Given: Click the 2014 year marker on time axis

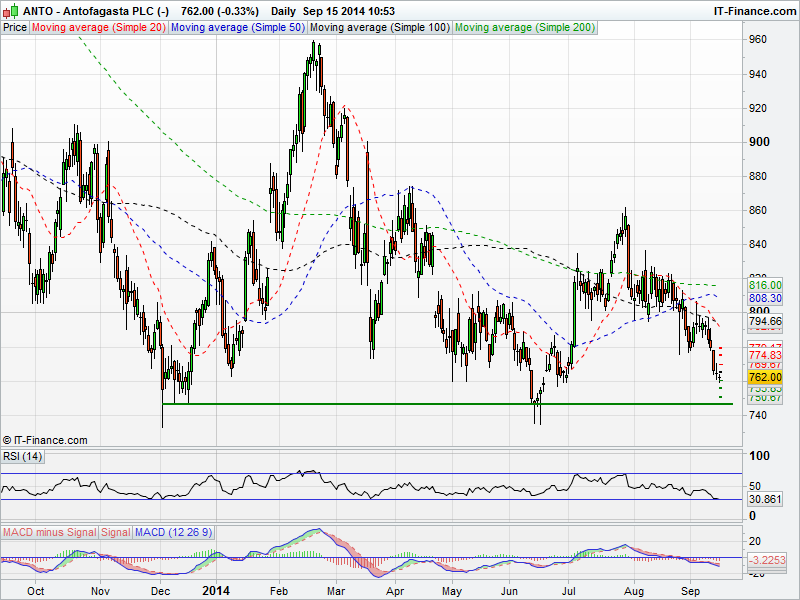Looking at the screenshot, I should tap(217, 591).
